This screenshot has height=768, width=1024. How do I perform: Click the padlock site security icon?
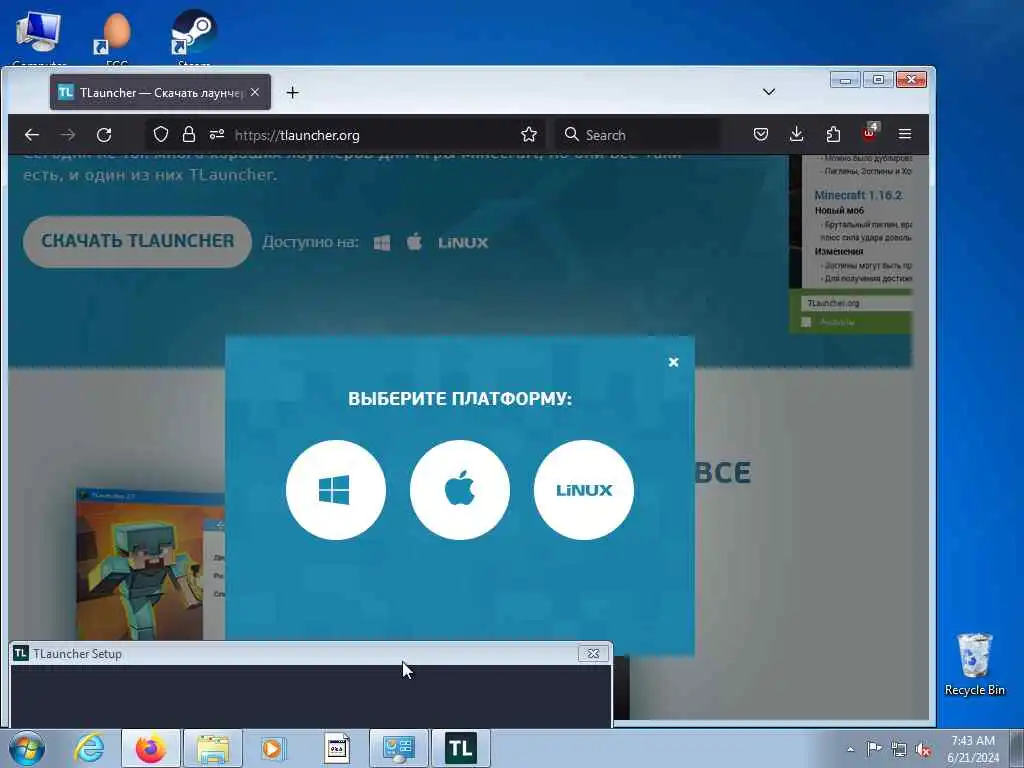189,135
